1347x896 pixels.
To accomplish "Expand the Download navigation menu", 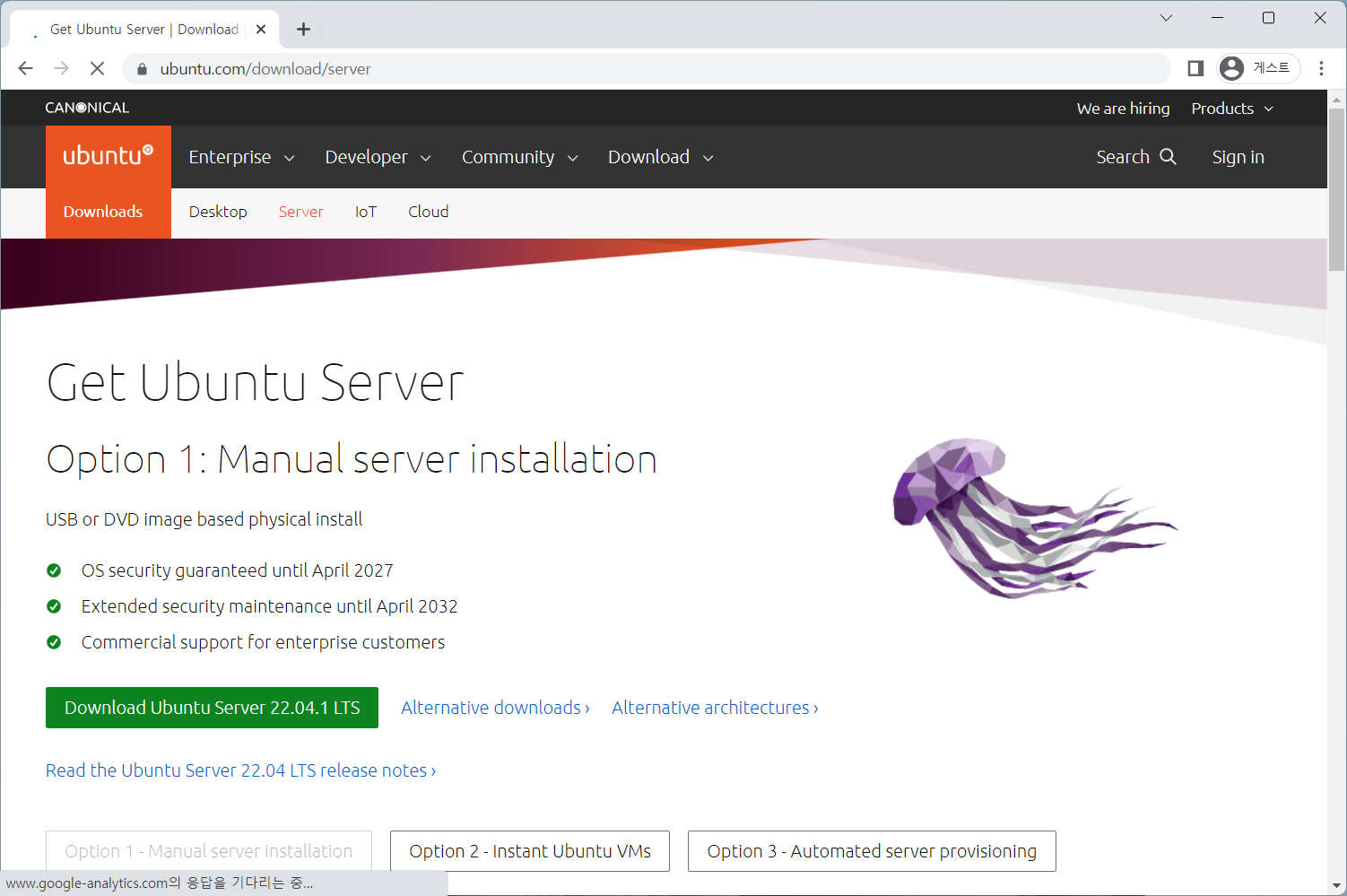I will (660, 156).
